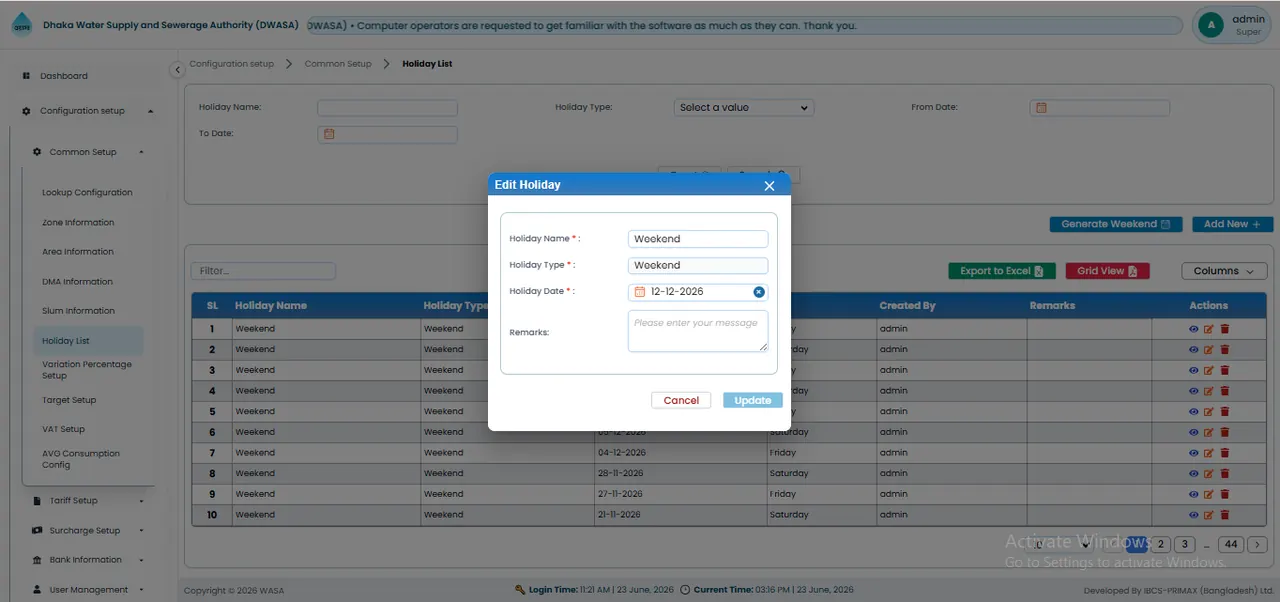Click the Holiday Name field in the dialog
The image size is (1280, 602).
698,239
